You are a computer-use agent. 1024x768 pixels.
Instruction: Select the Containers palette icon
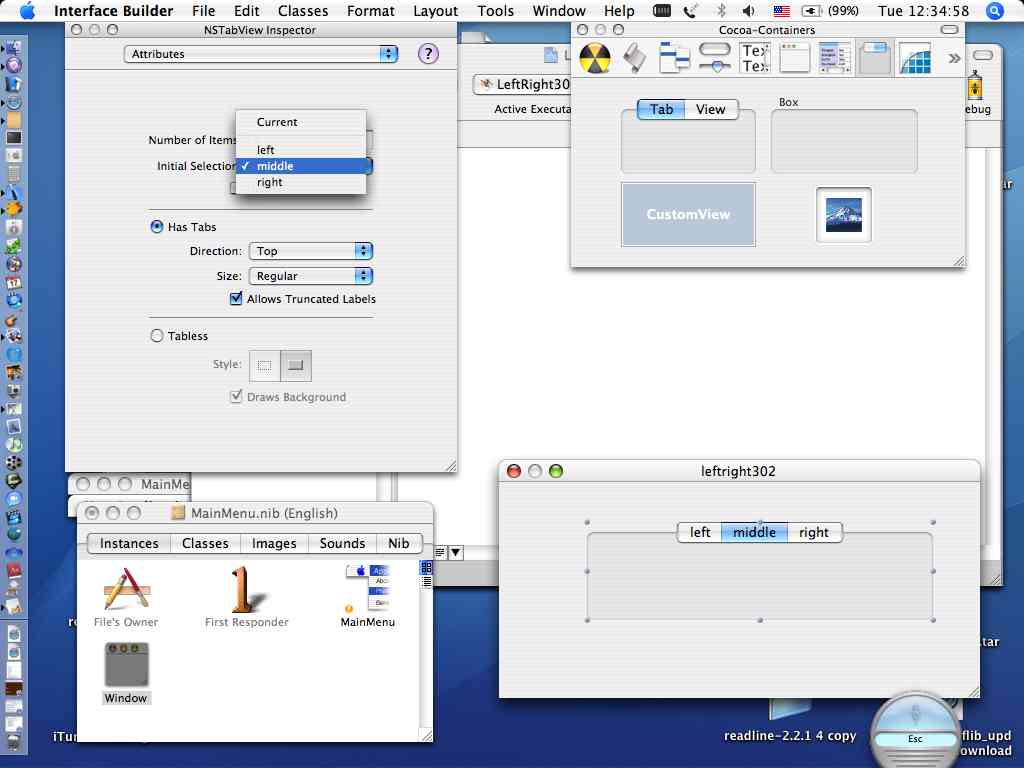pos(874,58)
